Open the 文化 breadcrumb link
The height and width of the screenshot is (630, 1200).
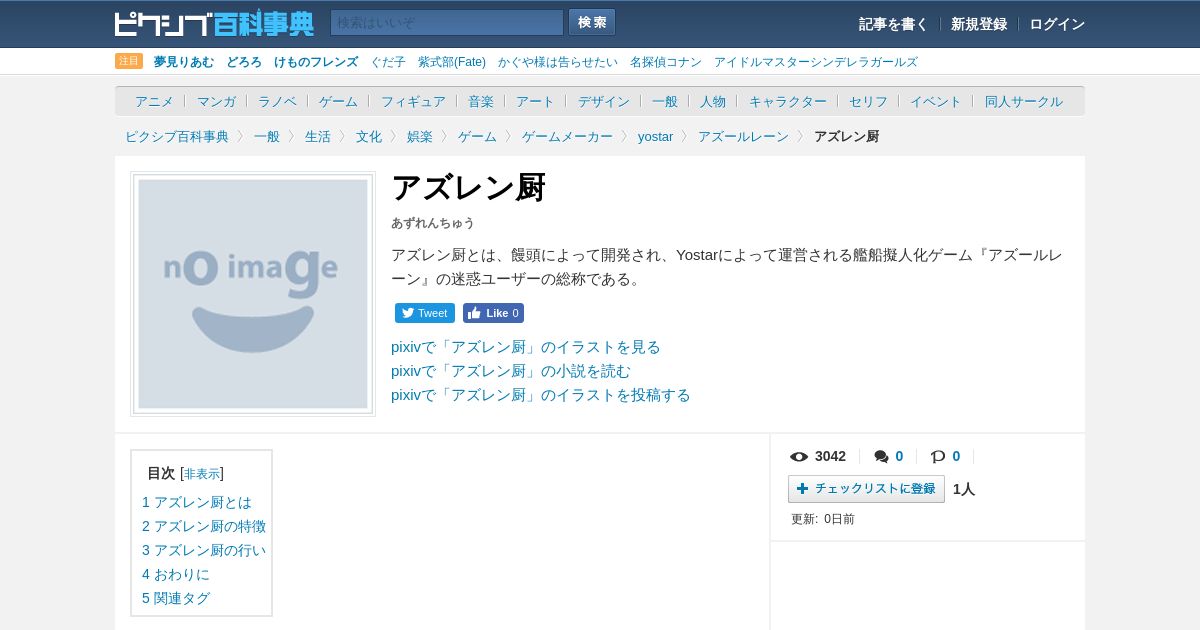pos(369,136)
